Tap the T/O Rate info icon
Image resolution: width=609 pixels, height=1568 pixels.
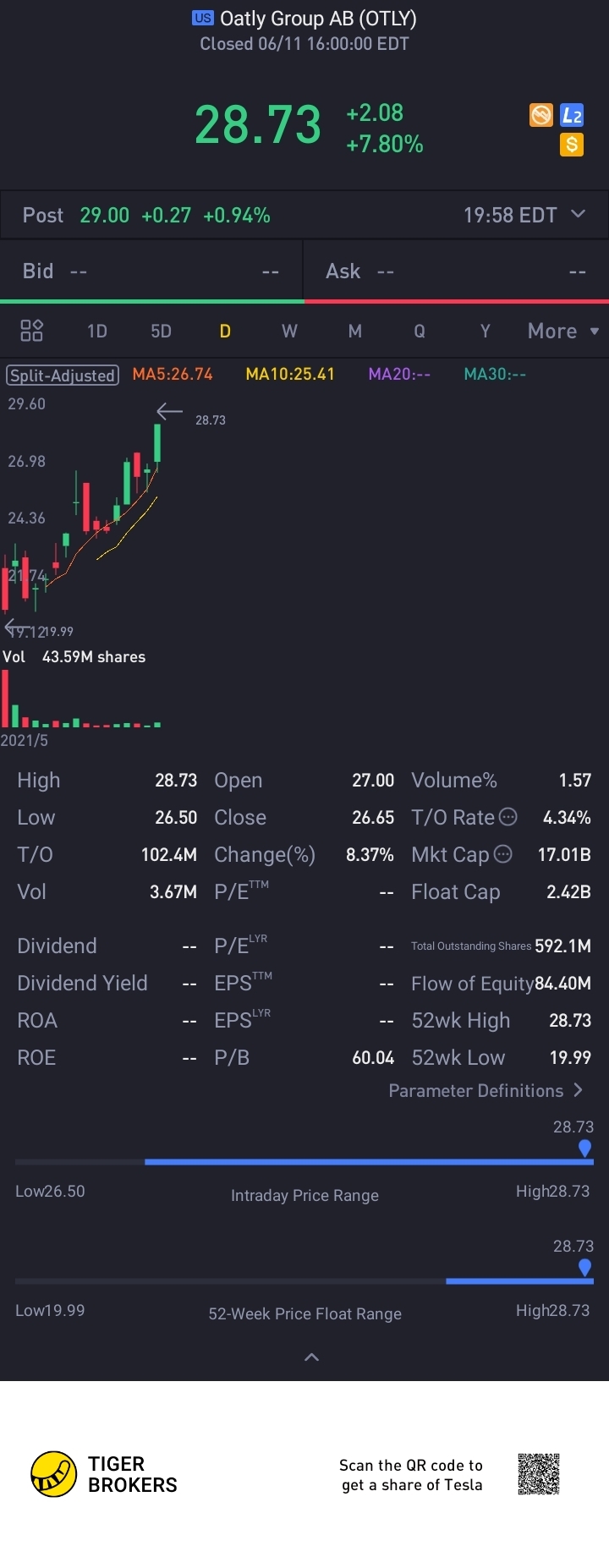point(508,817)
